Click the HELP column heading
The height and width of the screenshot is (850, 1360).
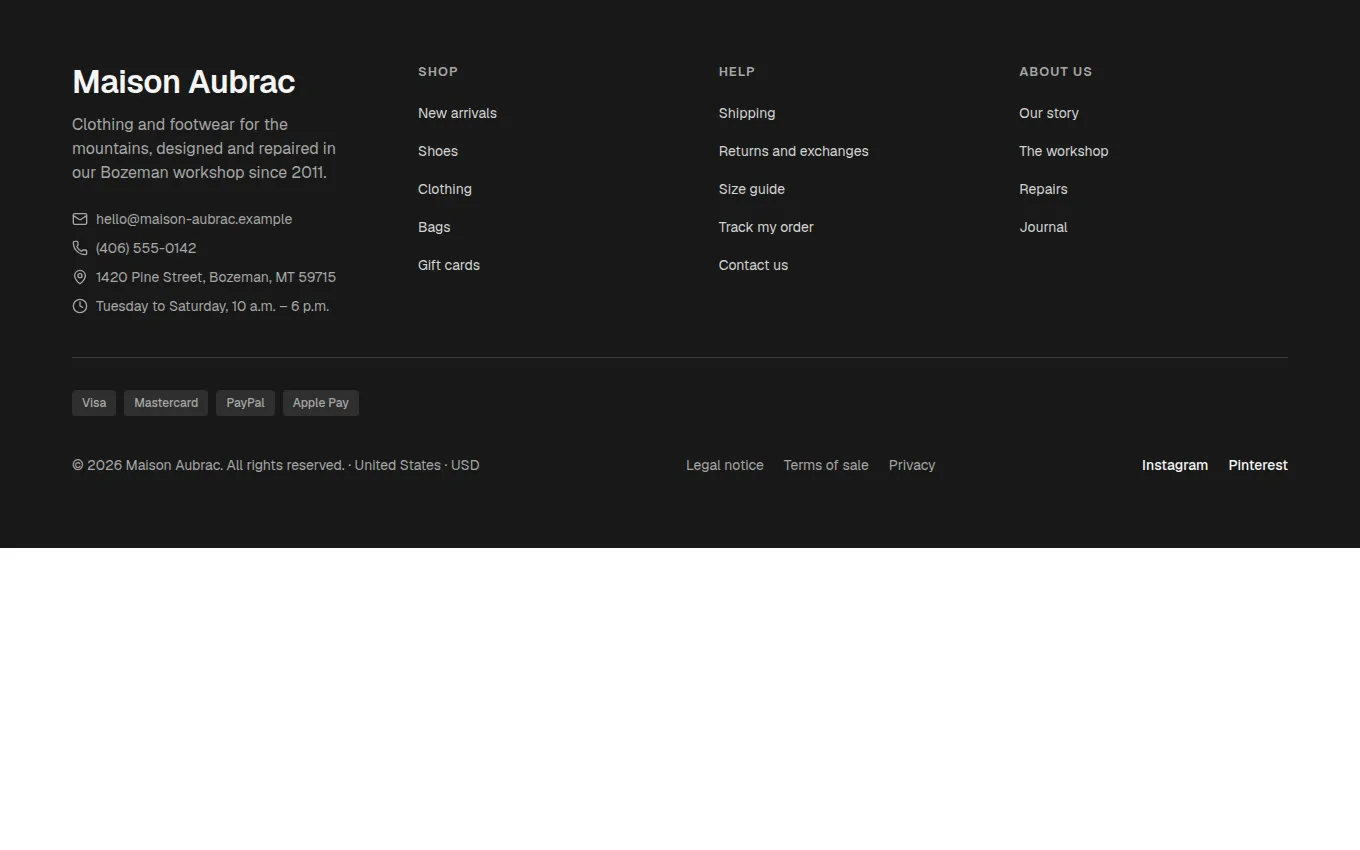pos(737,72)
